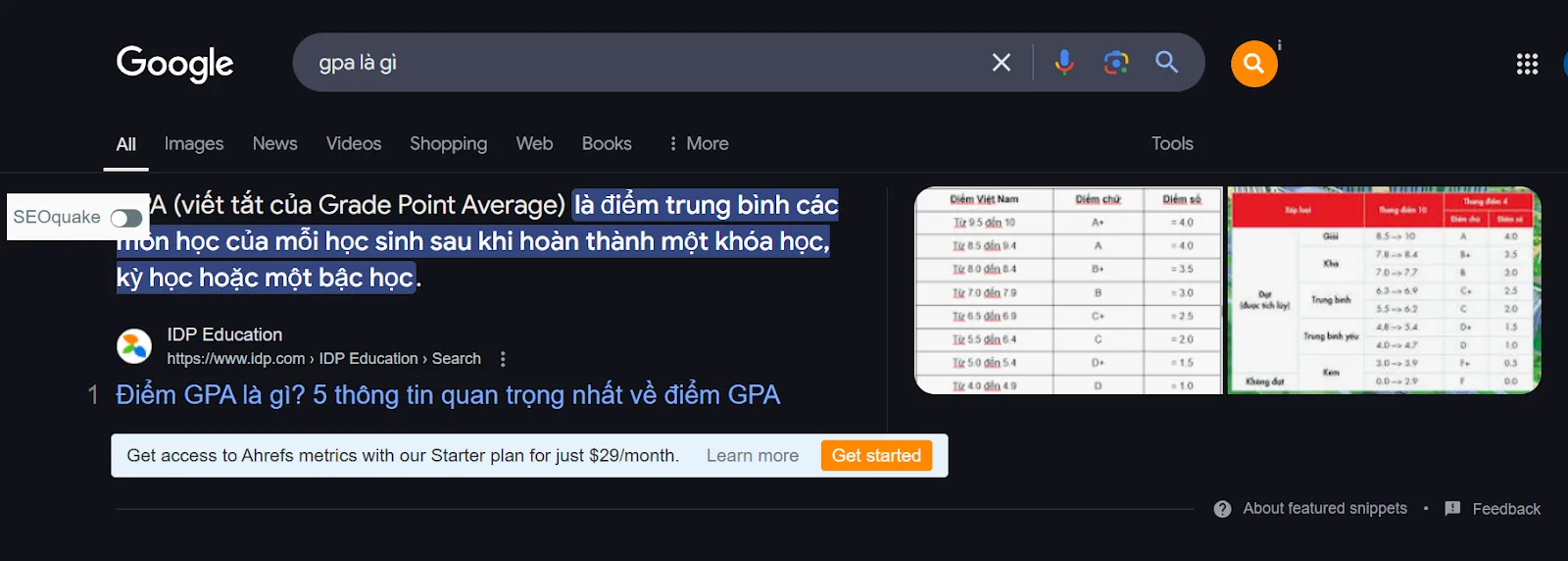Open the red GPA grading table image
The width and height of the screenshot is (1568, 561).
click(1384, 291)
